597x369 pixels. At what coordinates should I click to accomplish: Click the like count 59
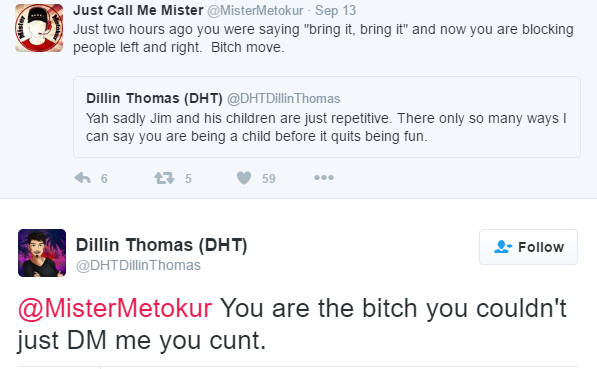269,178
